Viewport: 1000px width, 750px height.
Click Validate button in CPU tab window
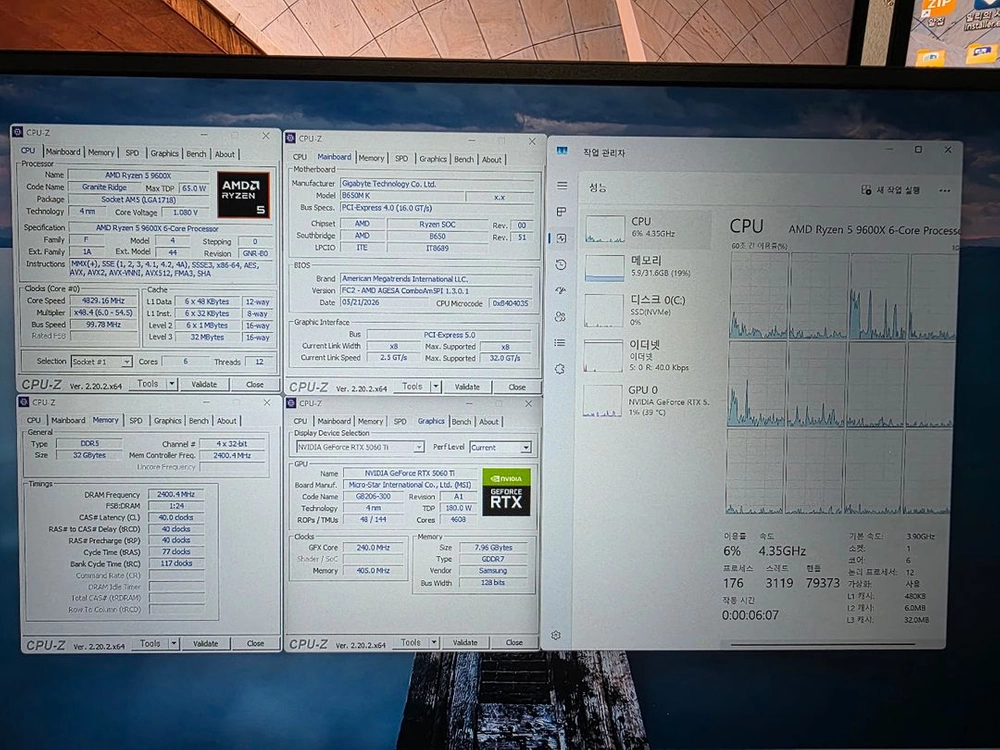pos(204,385)
